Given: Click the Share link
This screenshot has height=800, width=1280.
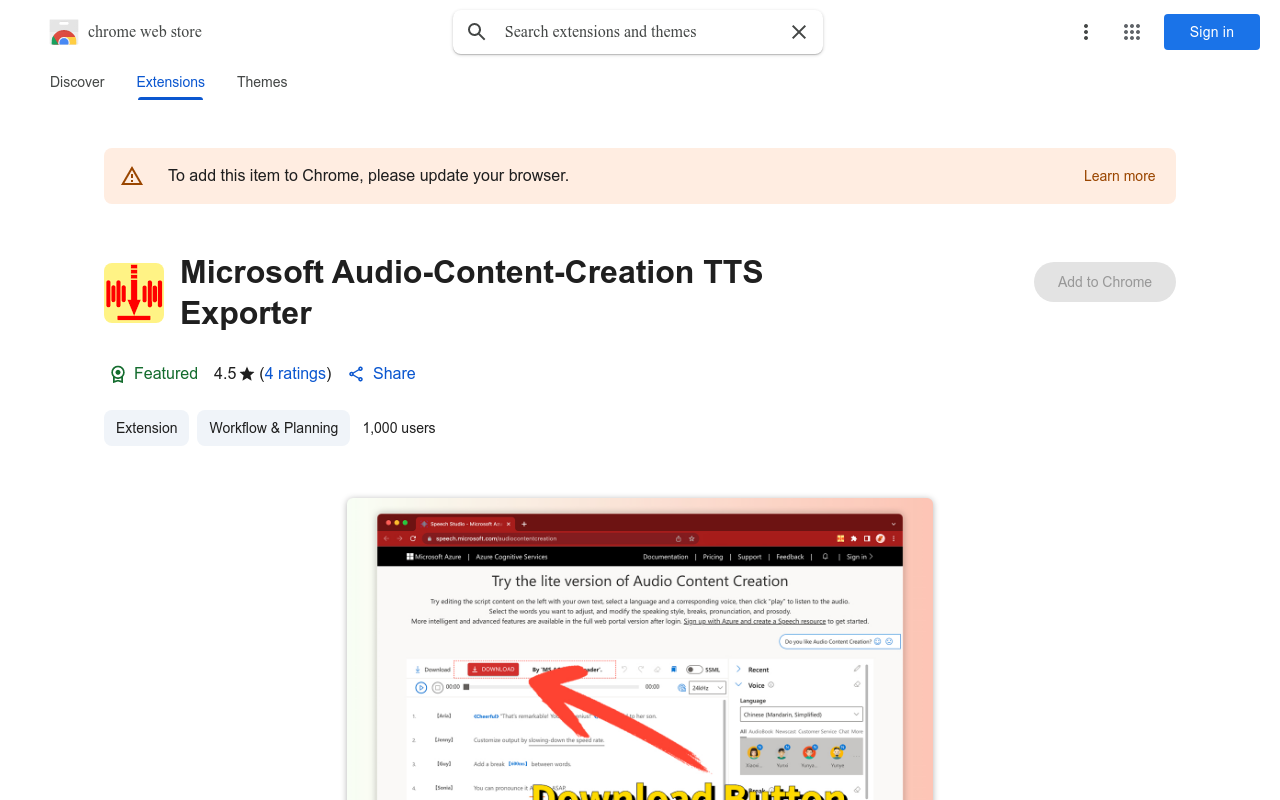Looking at the screenshot, I should (x=394, y=373).
